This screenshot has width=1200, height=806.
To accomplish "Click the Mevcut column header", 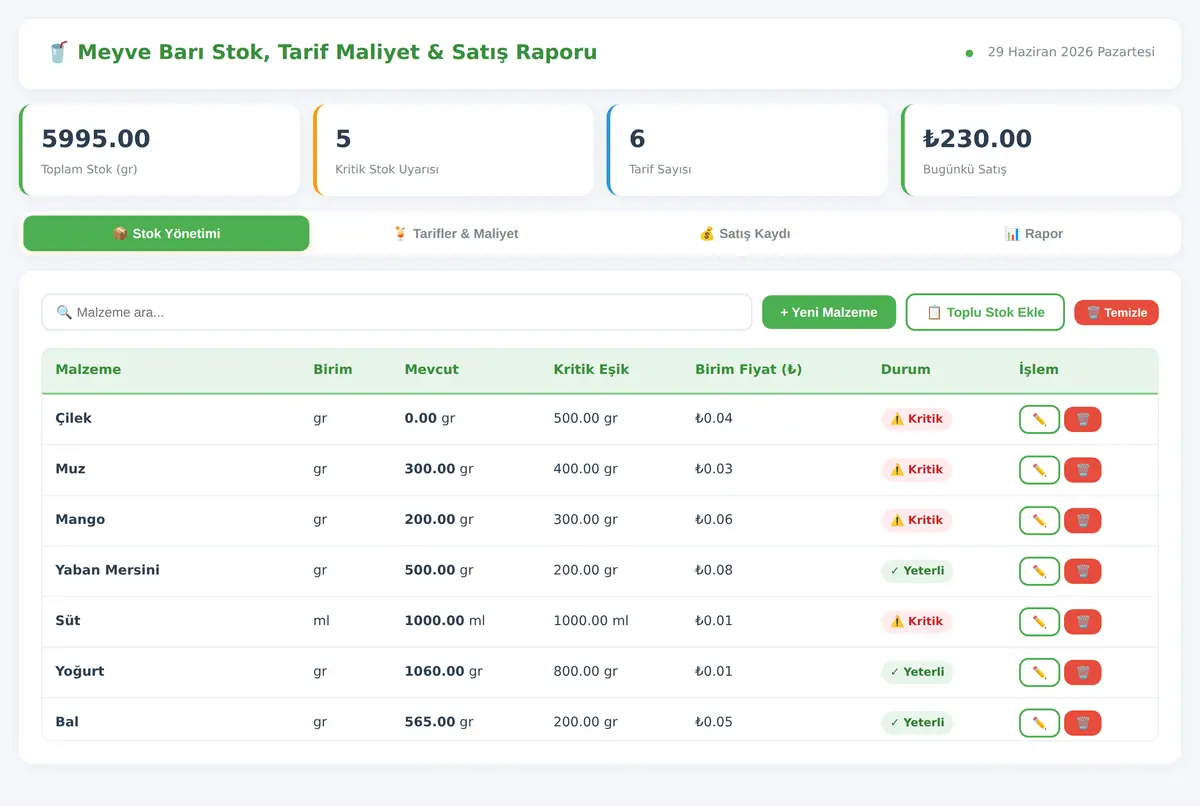I will 432,369.
